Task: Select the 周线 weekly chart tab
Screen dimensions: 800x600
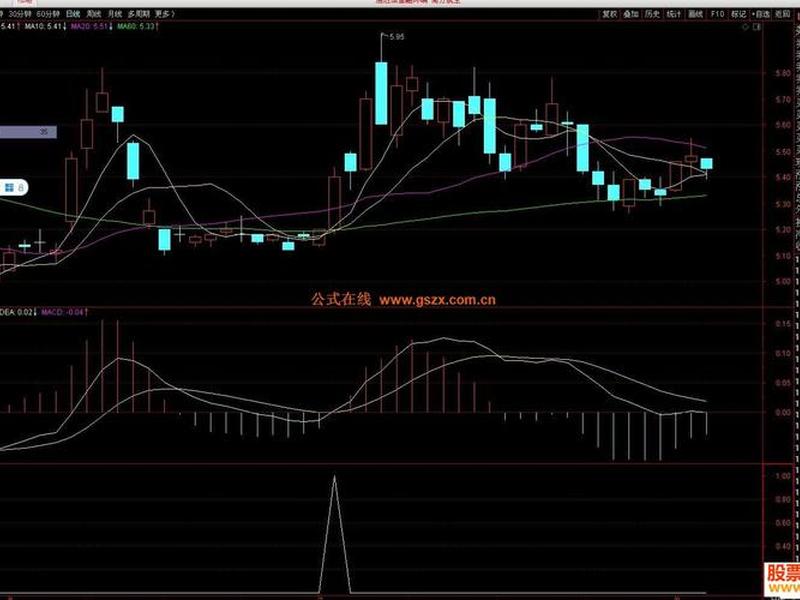Action: pos(94,14)
